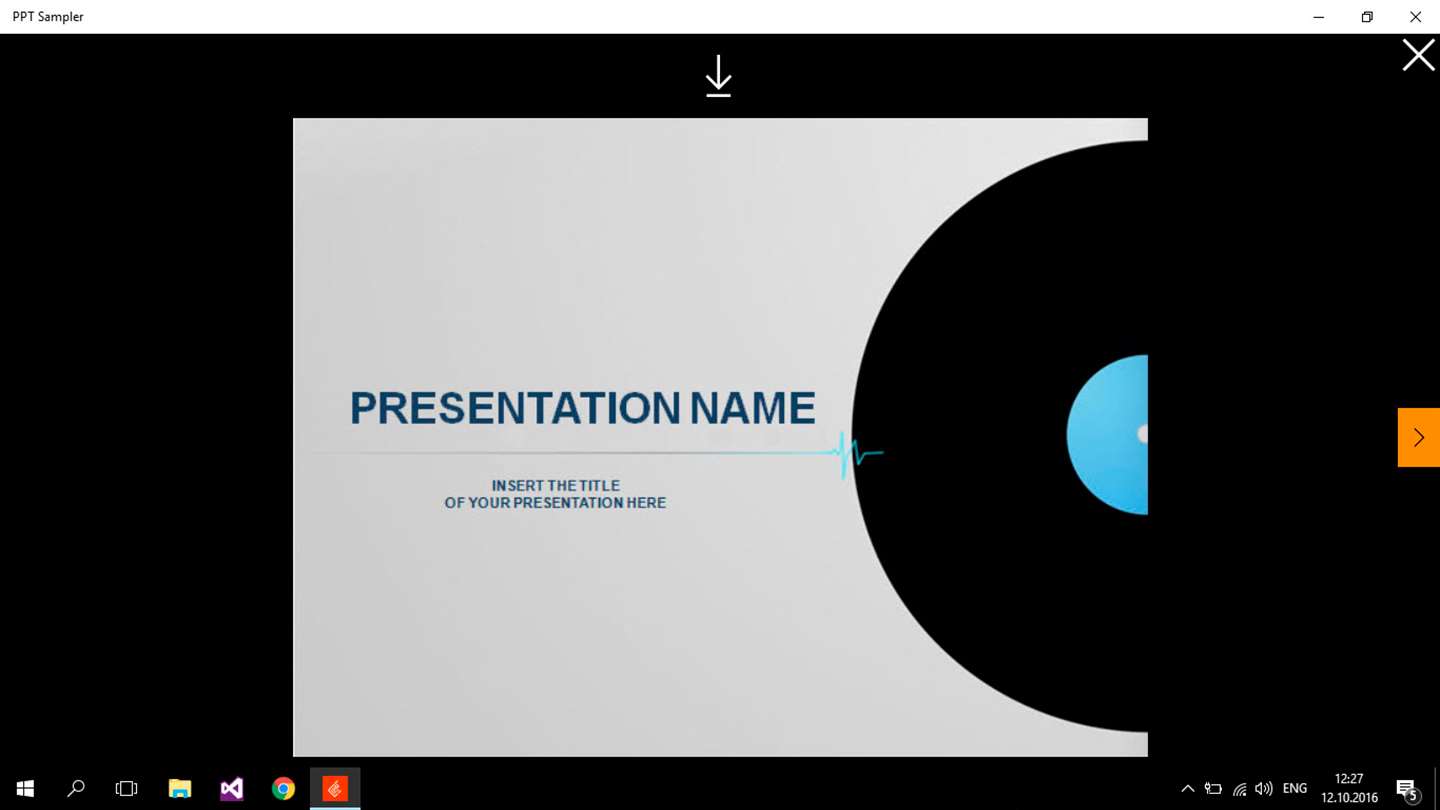Open the taskbar search magnifier
Image resolution: width=1440 pixels, height=810 pixels.
[x=76, y=789]
